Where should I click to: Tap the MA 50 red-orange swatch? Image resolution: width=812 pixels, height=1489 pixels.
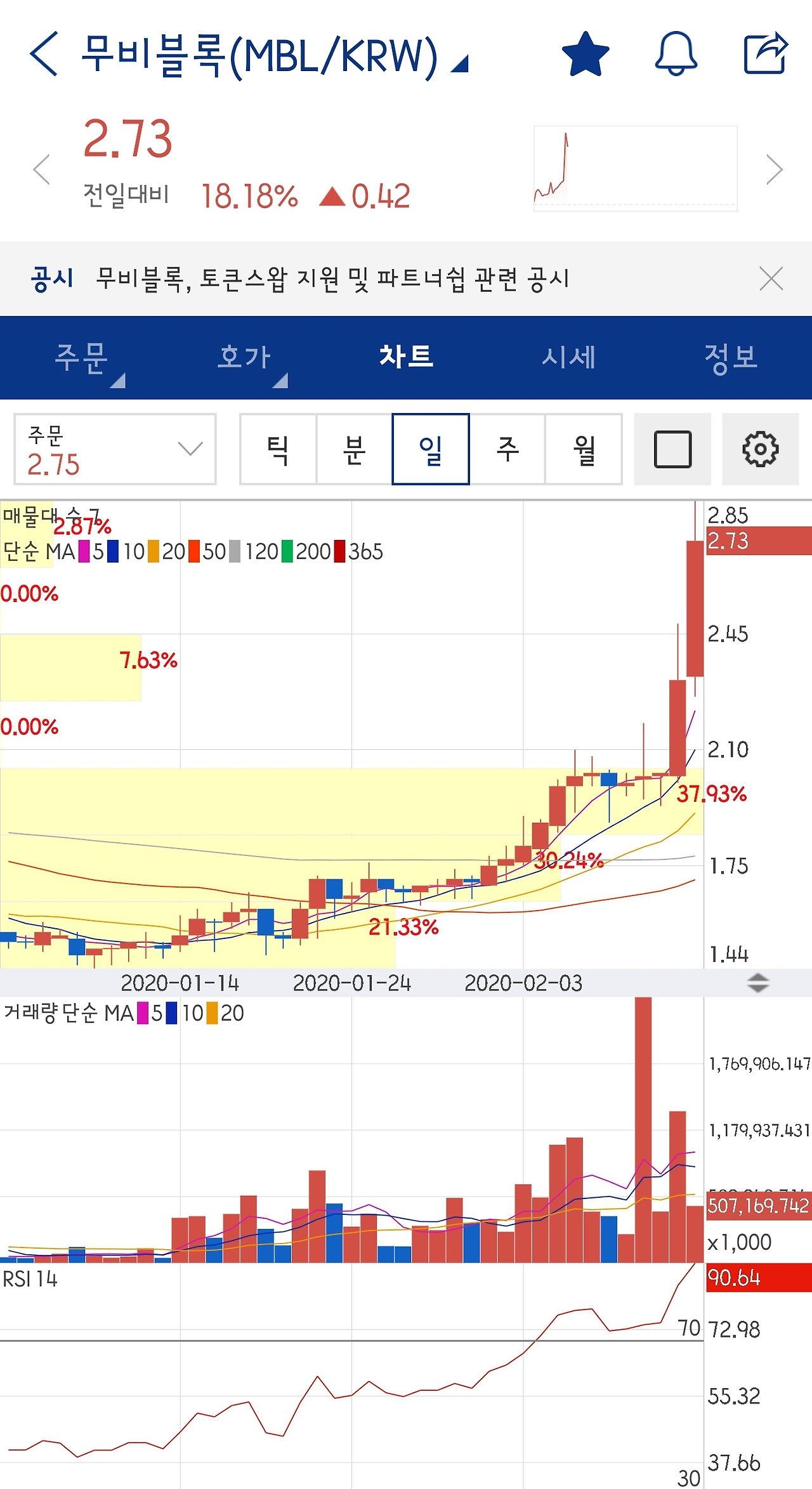[x=194, y=551]
